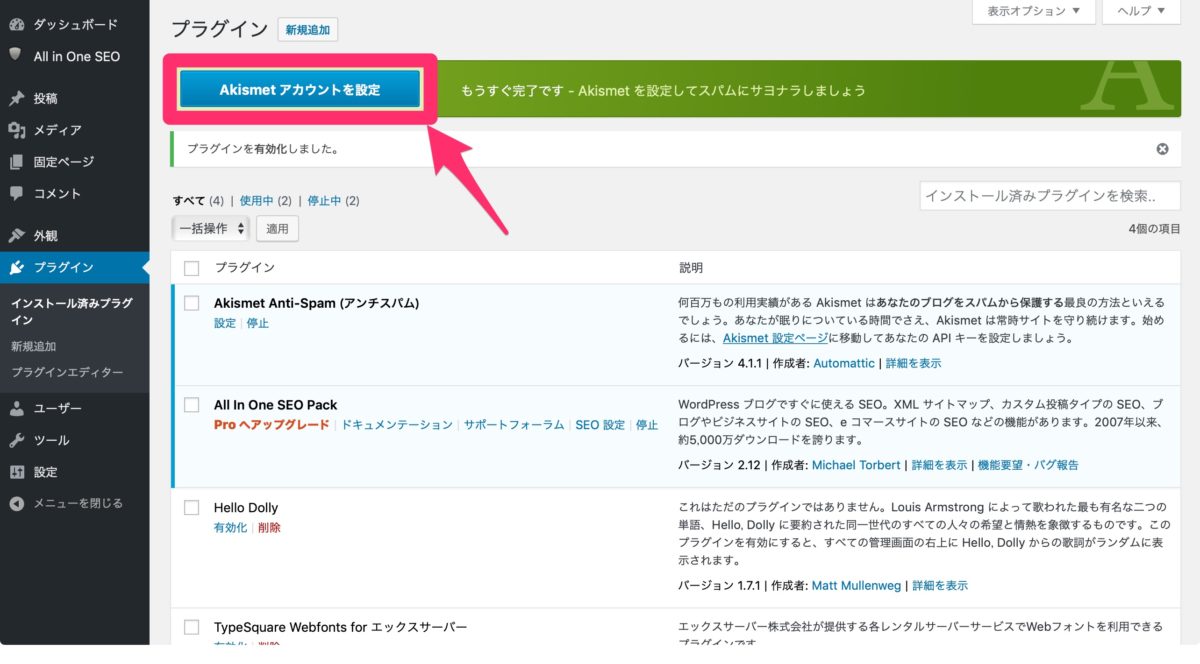Click 有効化 under Hello Dolly
Screen dimensions: 1200x664
coord(230,527)
